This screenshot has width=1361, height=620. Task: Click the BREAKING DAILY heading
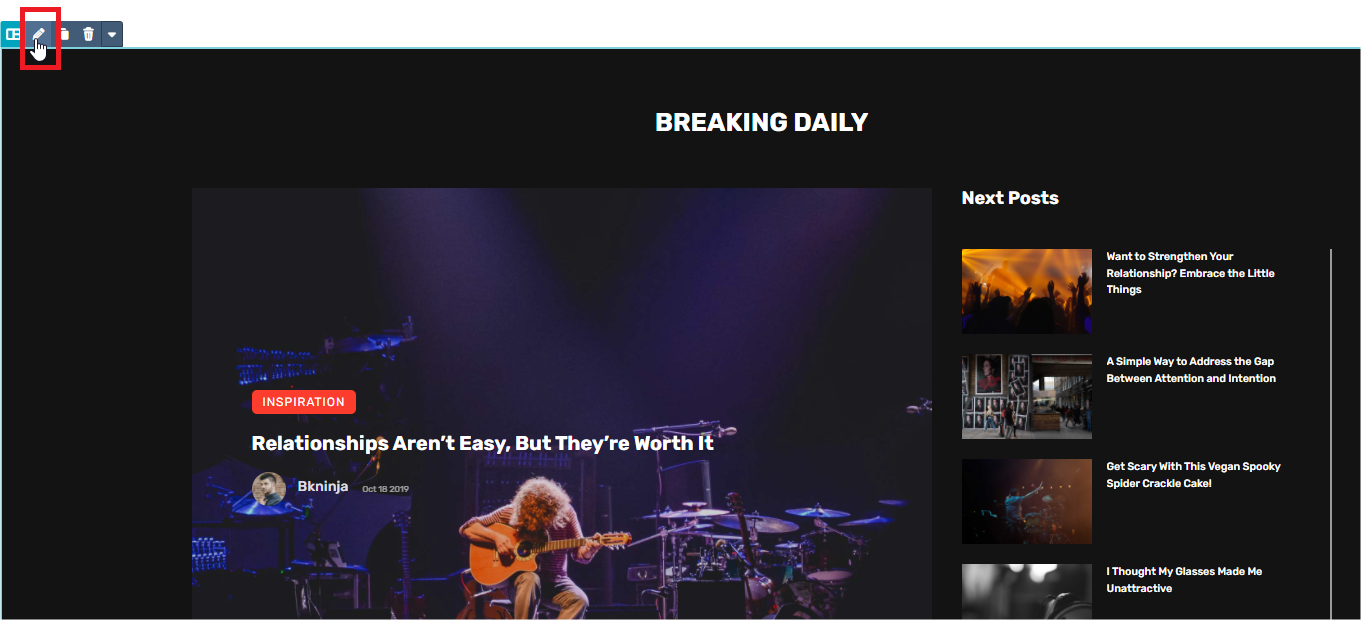tap(761, 123)
